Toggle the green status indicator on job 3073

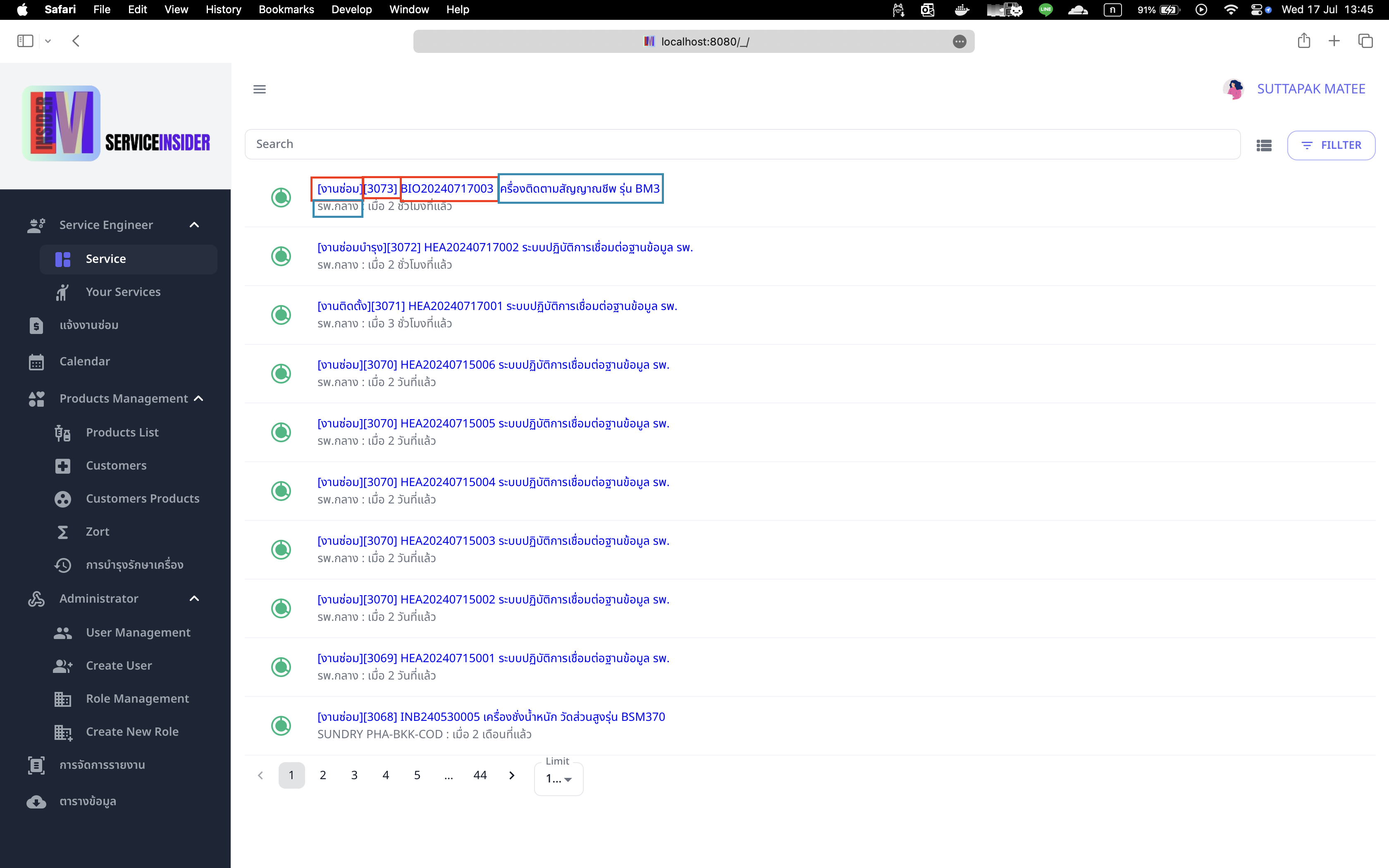tap(281, 198)
